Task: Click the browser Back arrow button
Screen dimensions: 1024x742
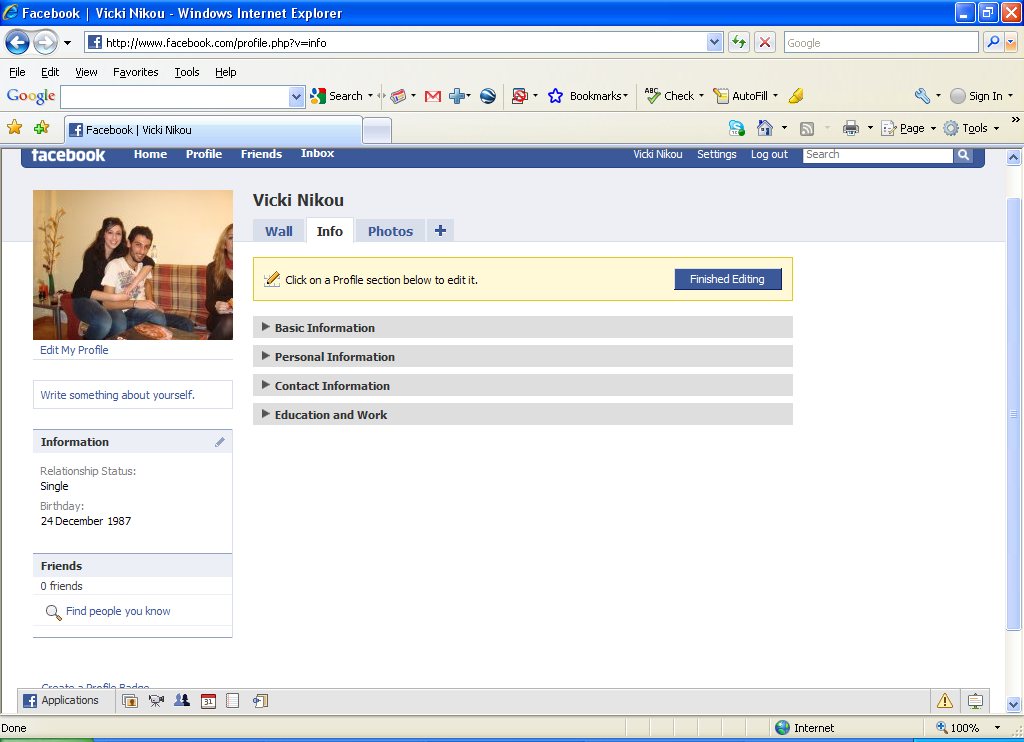Action: [17, 43]
